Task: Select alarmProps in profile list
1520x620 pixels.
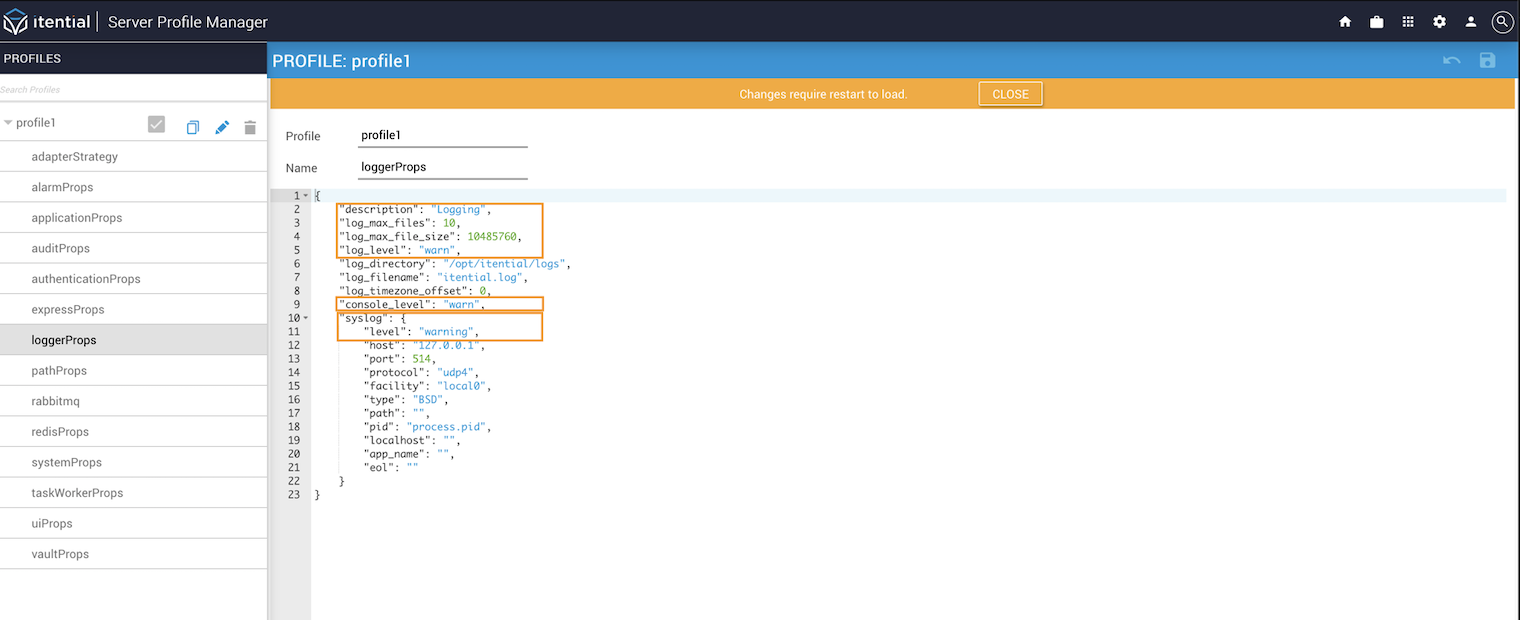Action: [134, 187]
